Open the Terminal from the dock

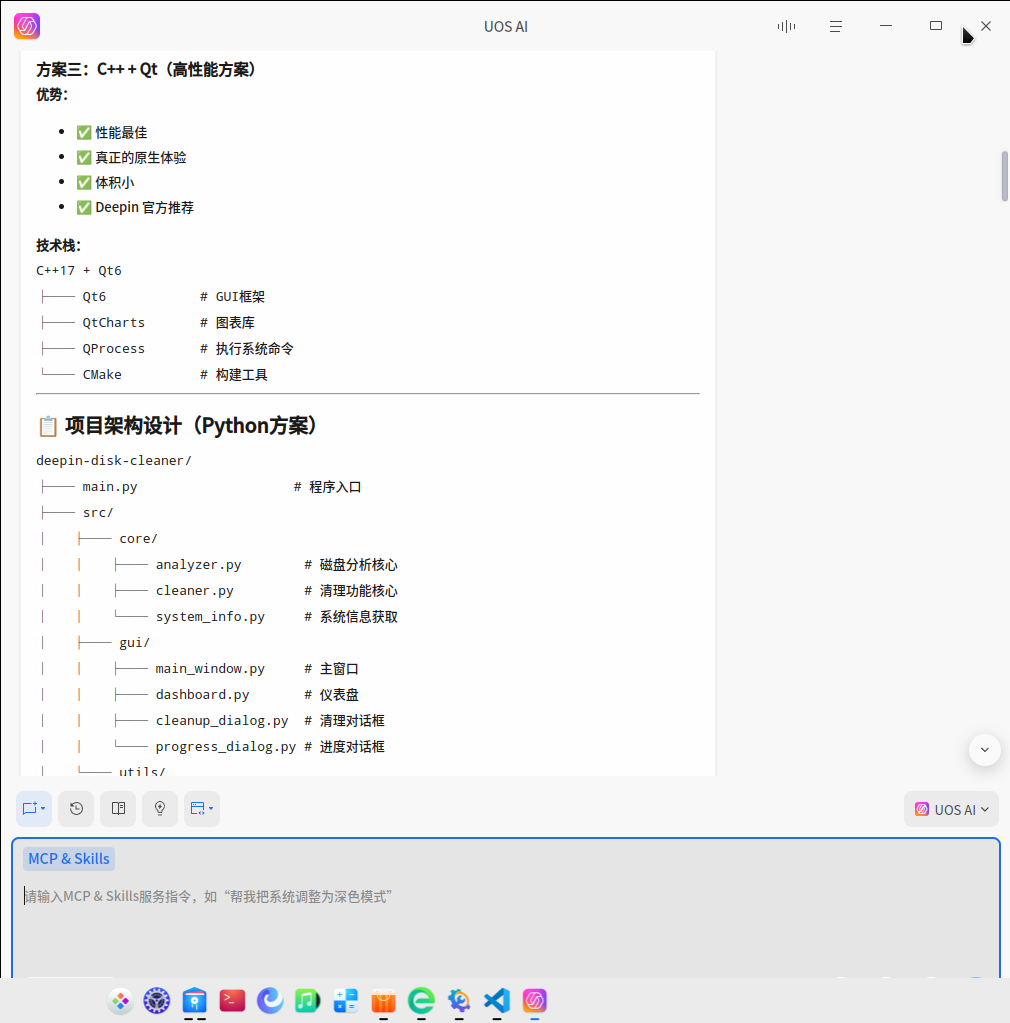[232, 1000]
